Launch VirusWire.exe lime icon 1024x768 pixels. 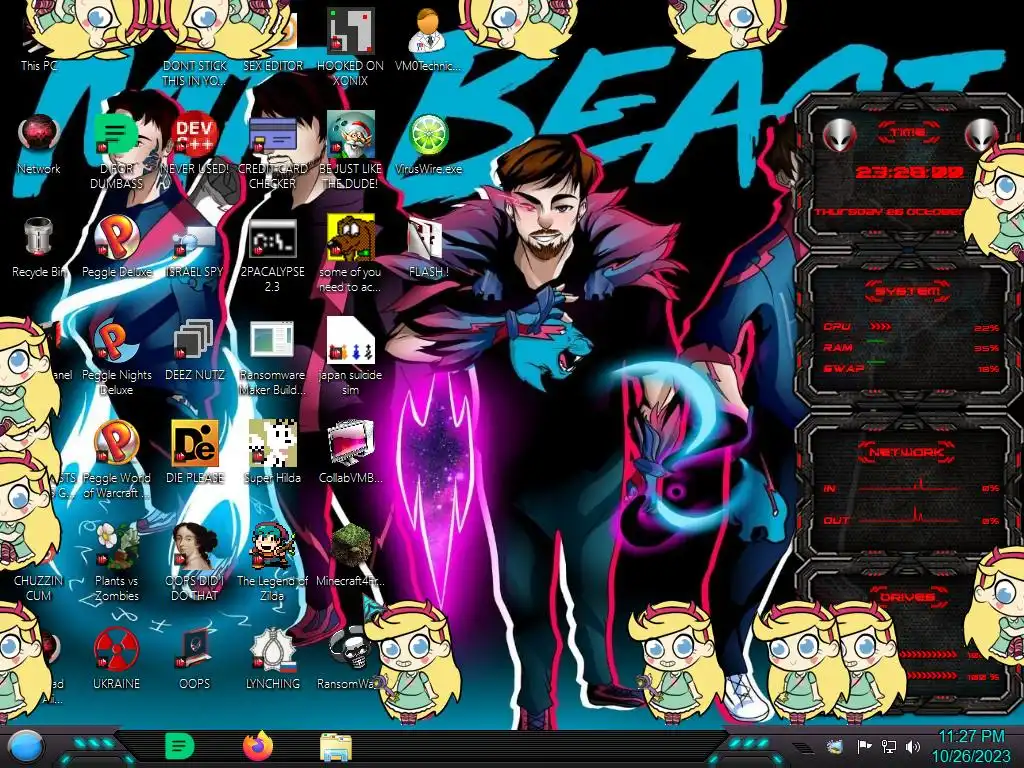tap(428, 144)
